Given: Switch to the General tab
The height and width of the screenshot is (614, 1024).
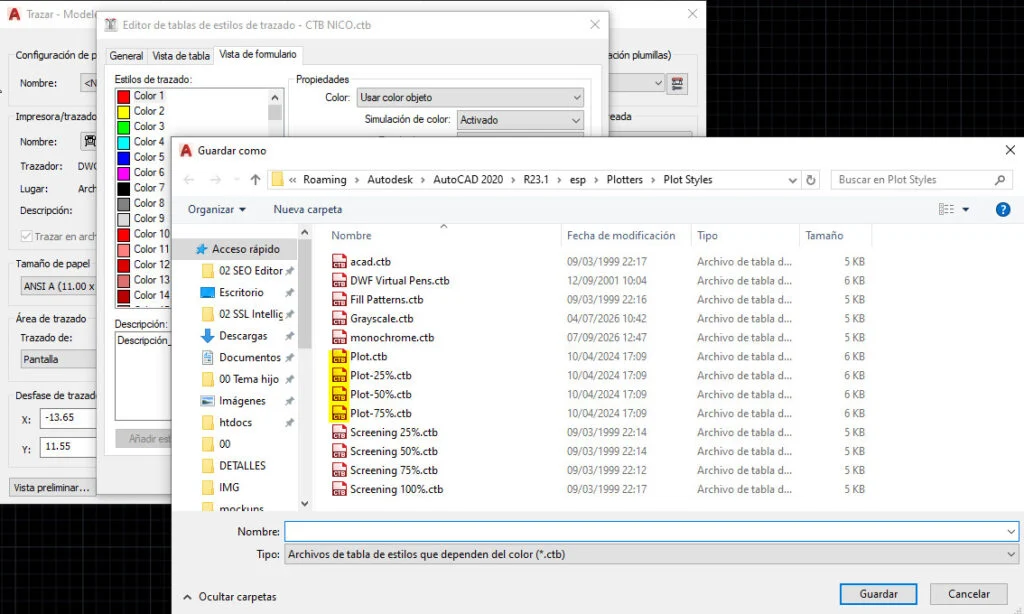Looking at the screenshot, I should click(126, 56).
